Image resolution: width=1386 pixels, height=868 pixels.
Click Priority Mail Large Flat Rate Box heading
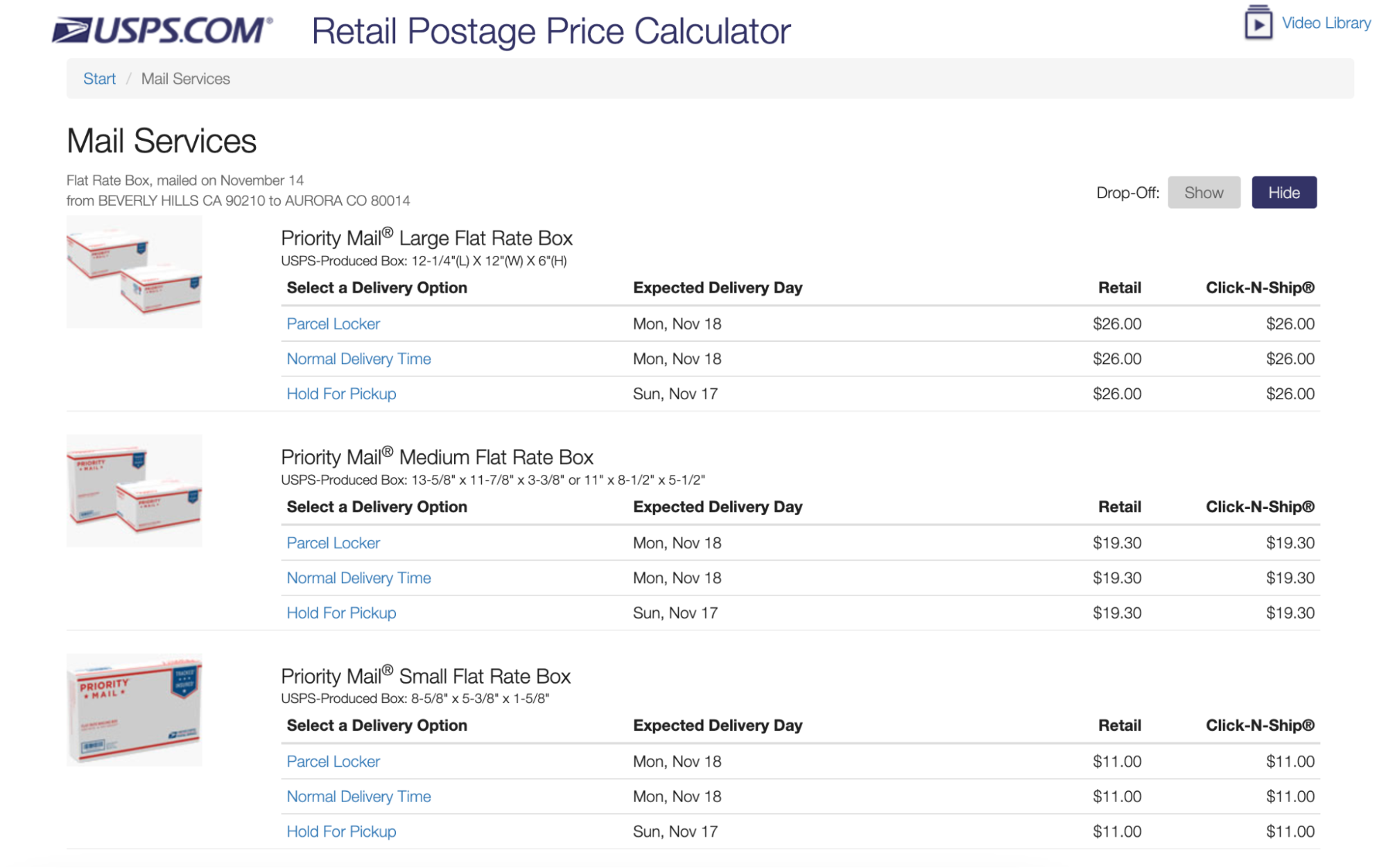tap(426, 238)
